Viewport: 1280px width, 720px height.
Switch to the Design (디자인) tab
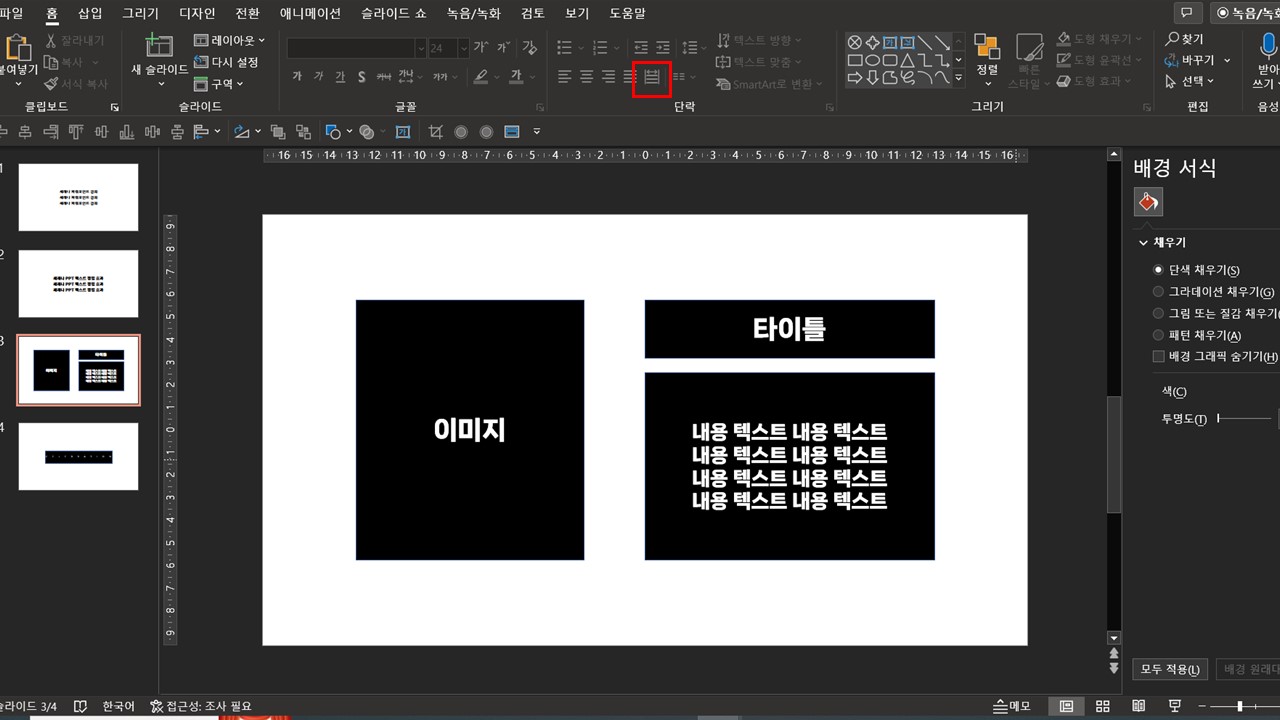pyautogui.click(x=197, y=14)
